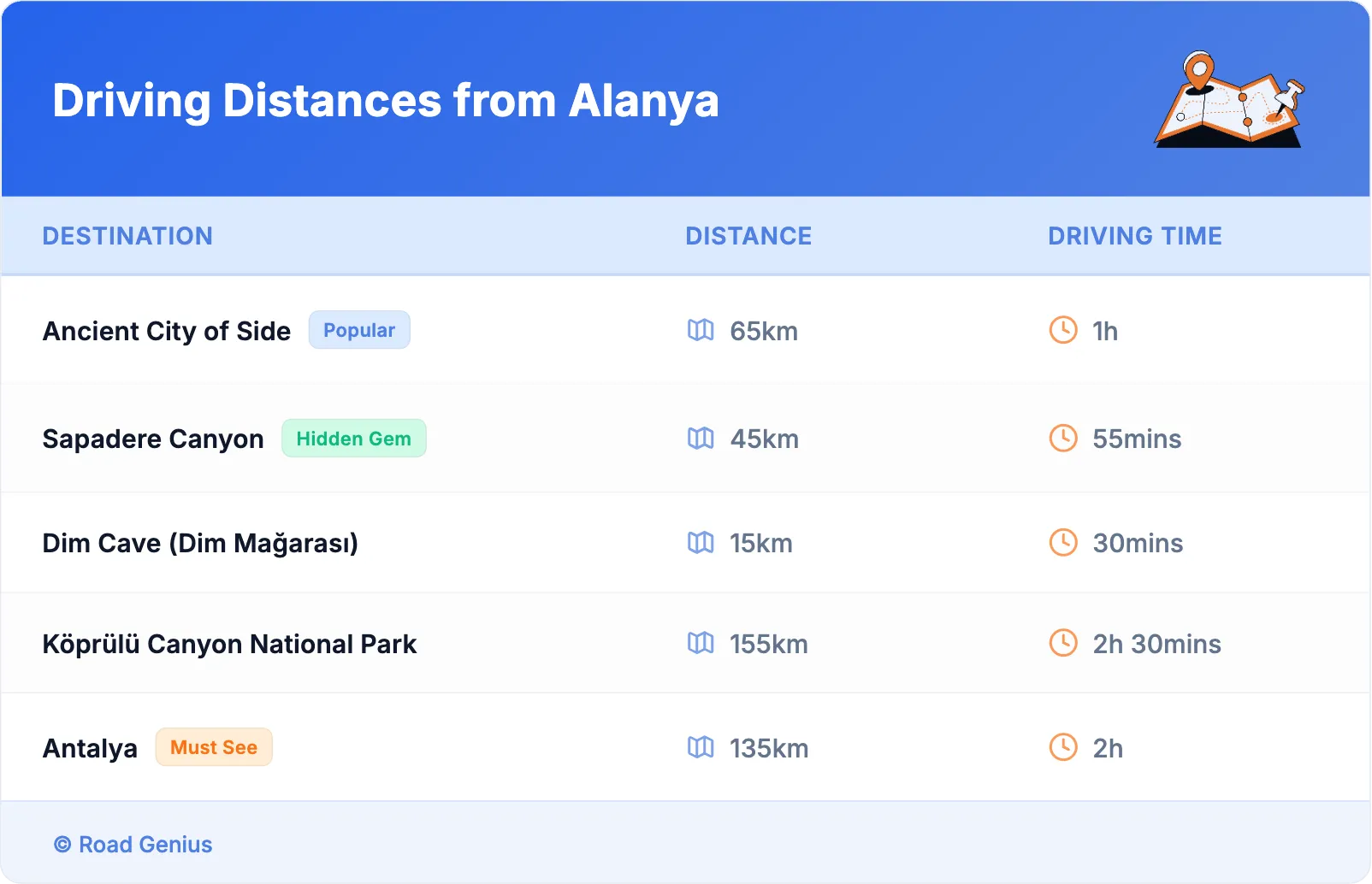Select the DRIVING TIME column header

click(1135, 236)
